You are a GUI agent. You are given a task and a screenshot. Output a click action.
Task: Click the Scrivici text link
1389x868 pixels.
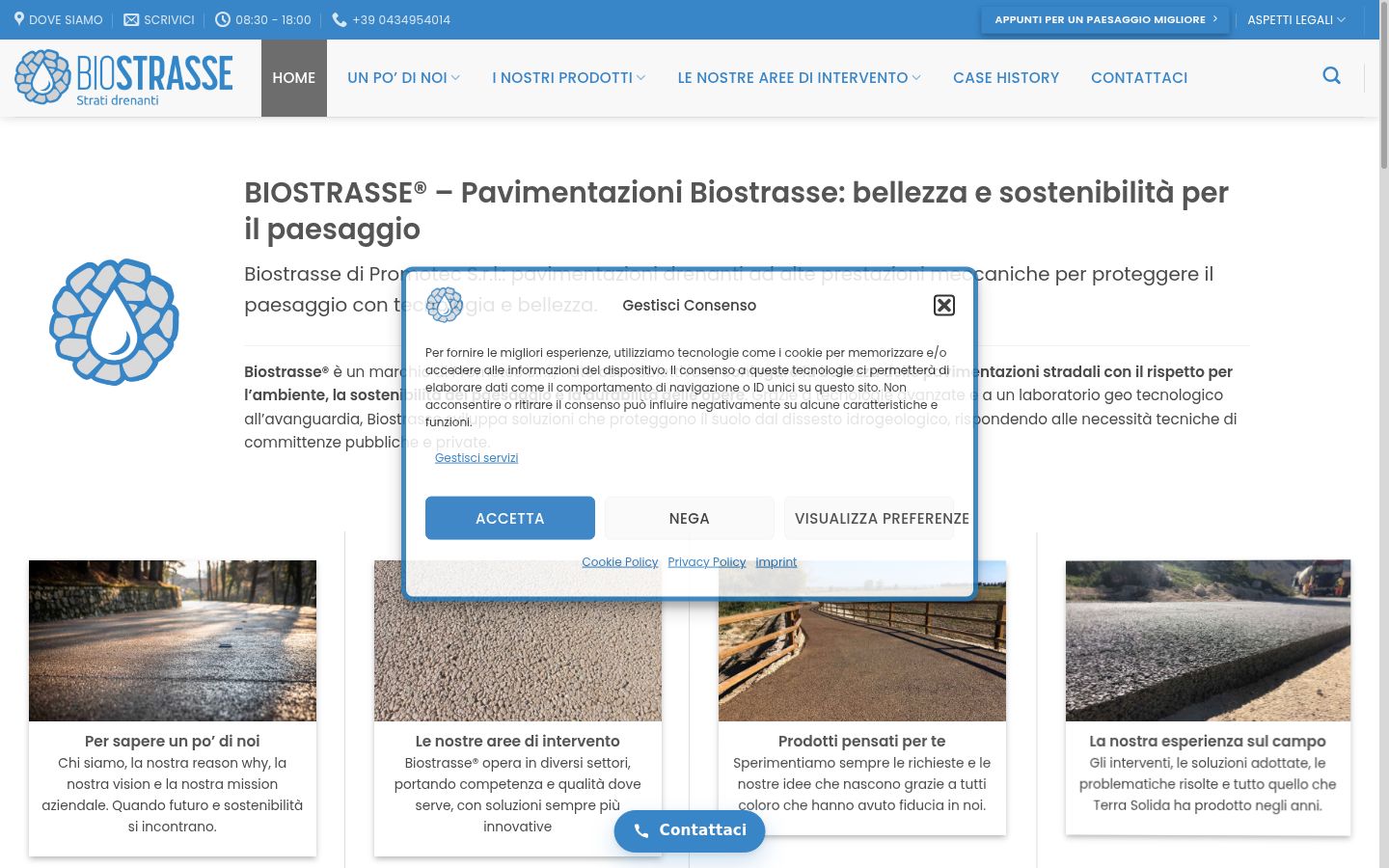tap(169, 19)
